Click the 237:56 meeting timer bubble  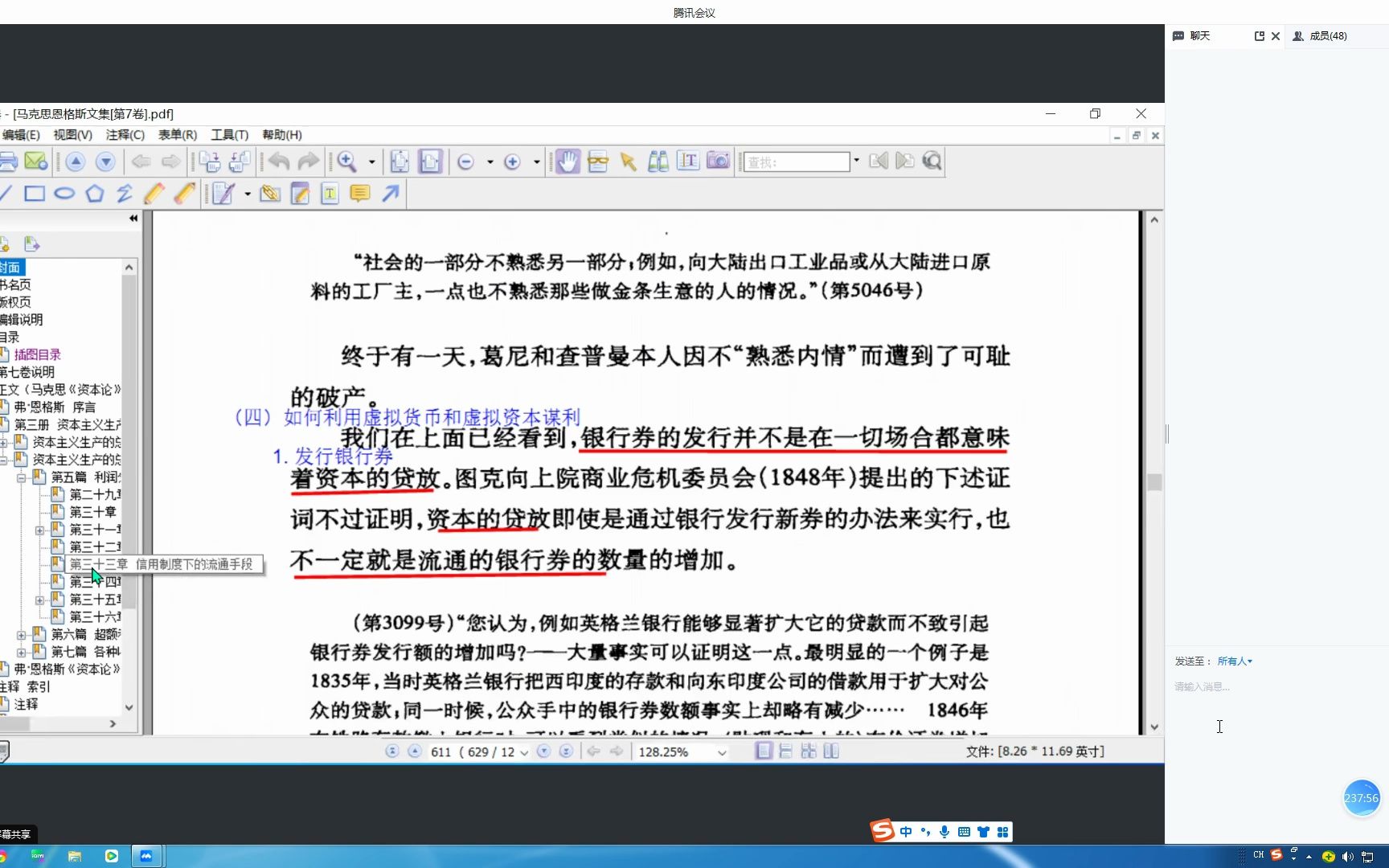(1361, 798)
